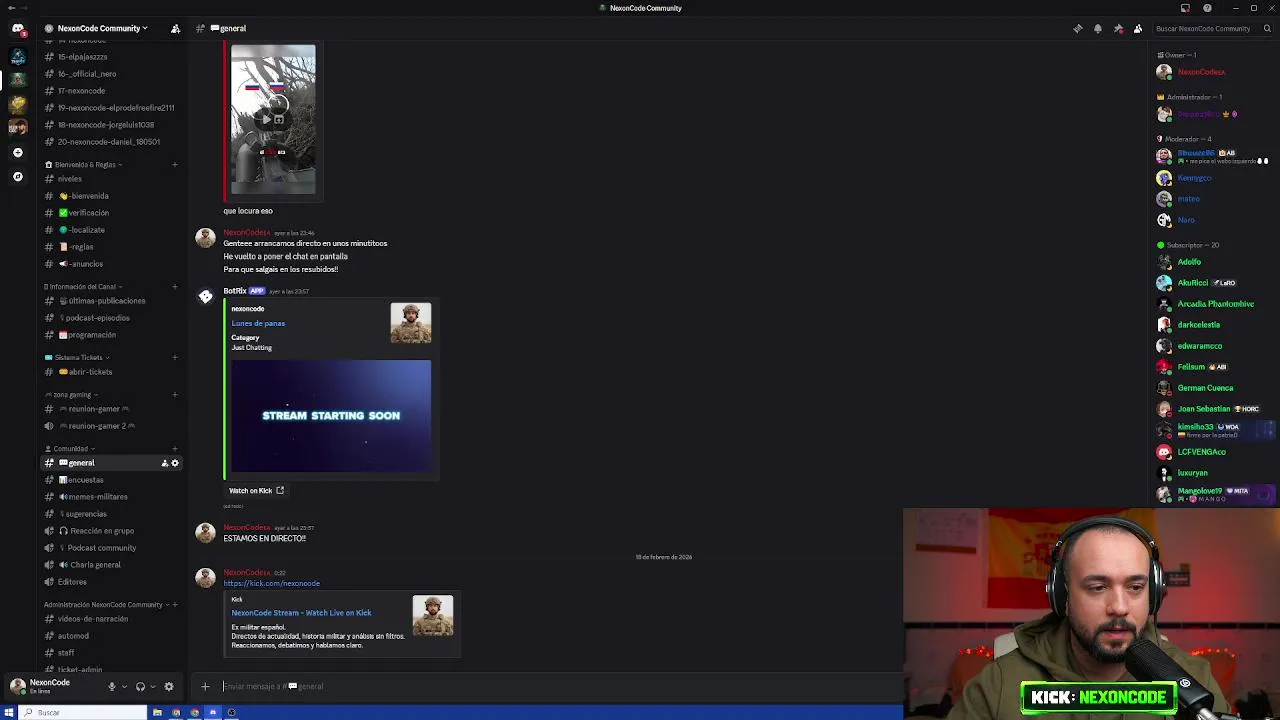Open the Threads icon in channel header
This screenshot has width=1280, height=720.
(x=1077, y=28)
